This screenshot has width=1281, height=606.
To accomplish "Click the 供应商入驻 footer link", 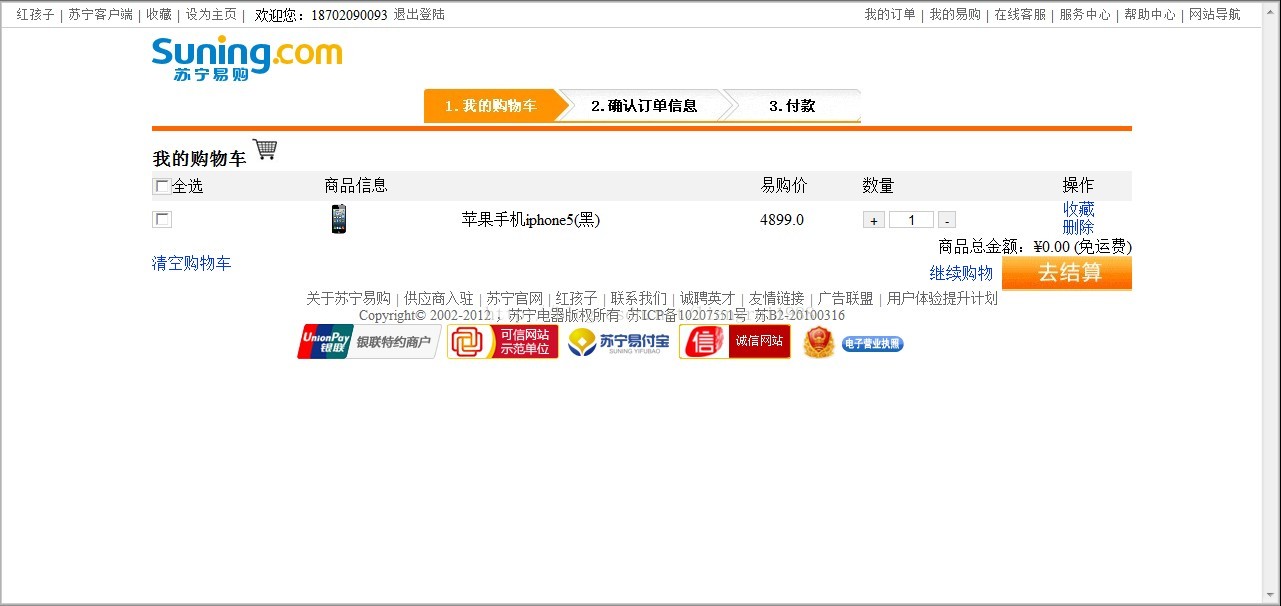I will (439, 298).
